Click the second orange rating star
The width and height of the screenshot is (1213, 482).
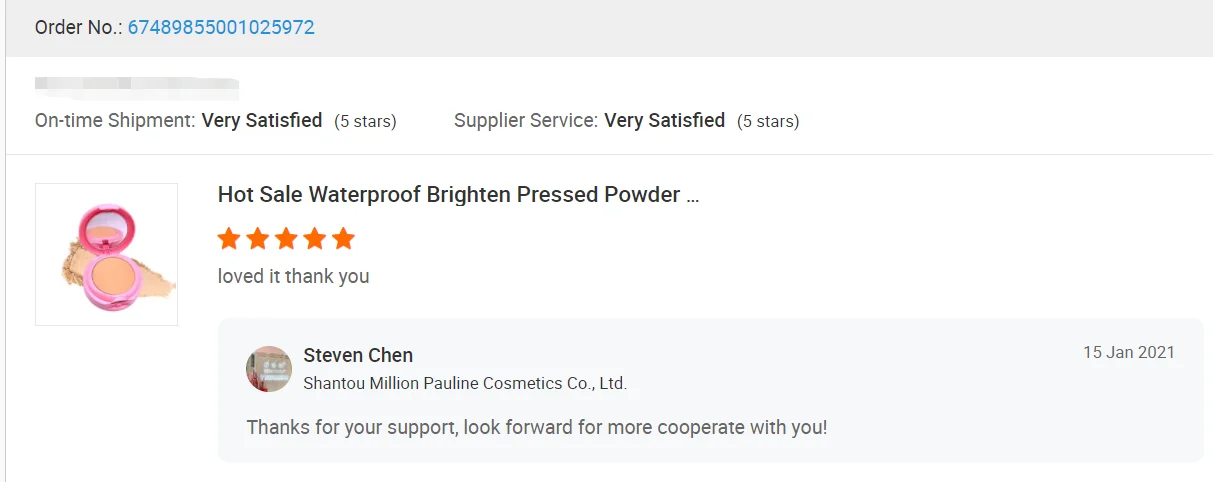[x=258, y=239]
